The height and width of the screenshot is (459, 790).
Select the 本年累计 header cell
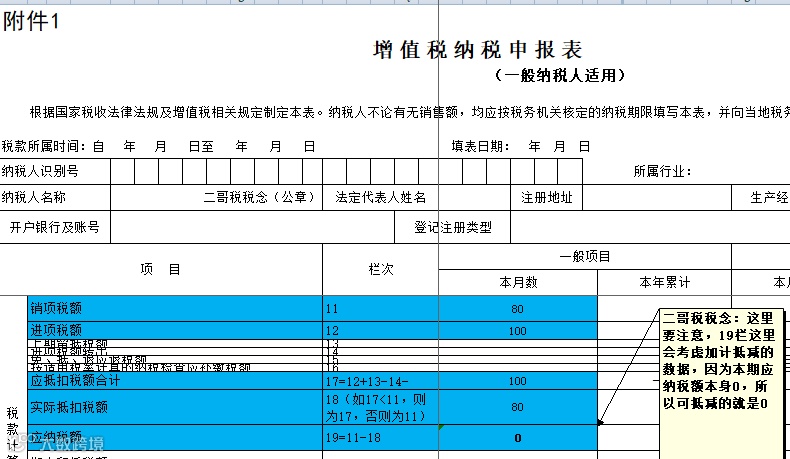pos(665,282)
